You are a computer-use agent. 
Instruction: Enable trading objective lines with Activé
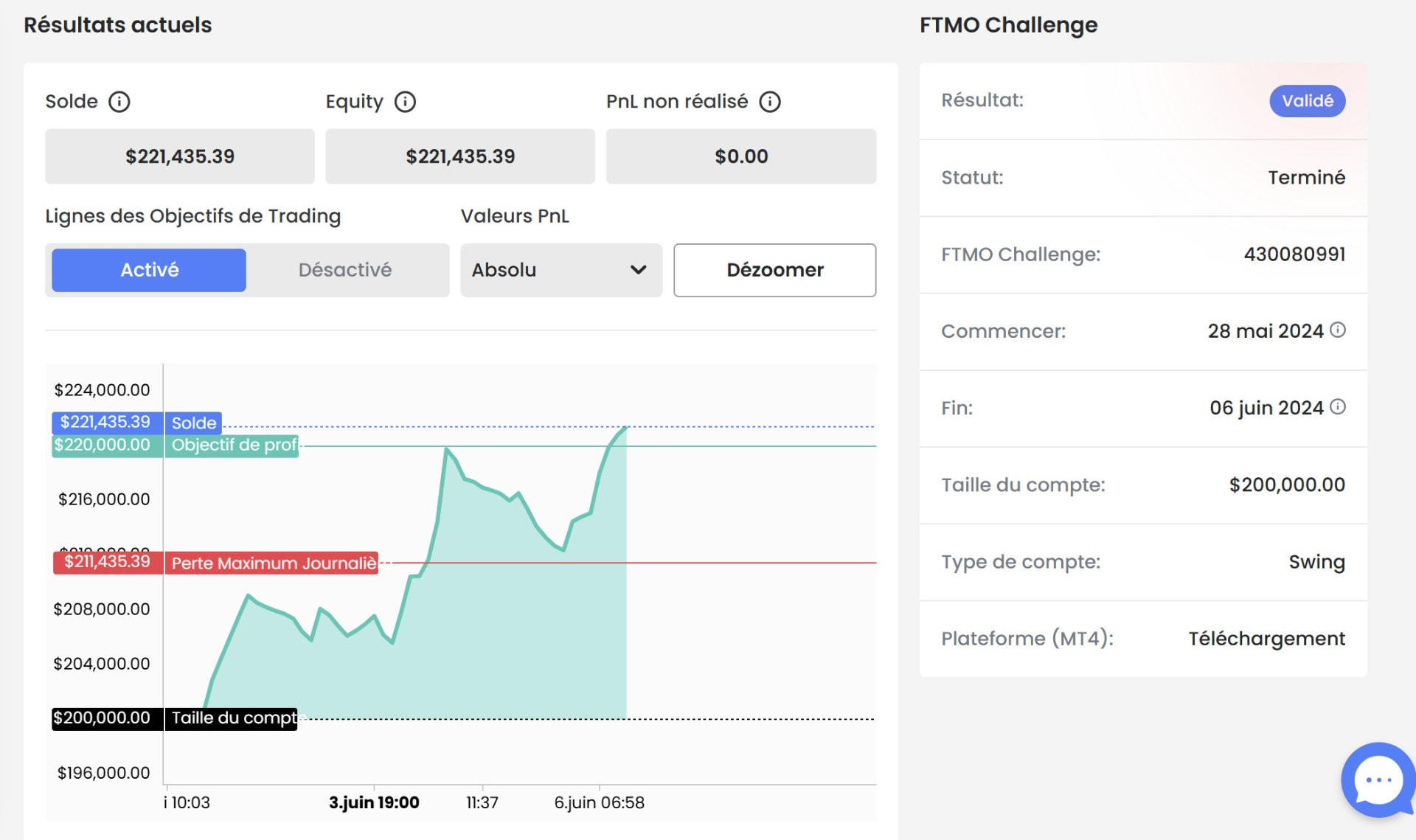(x=149, y=270)
